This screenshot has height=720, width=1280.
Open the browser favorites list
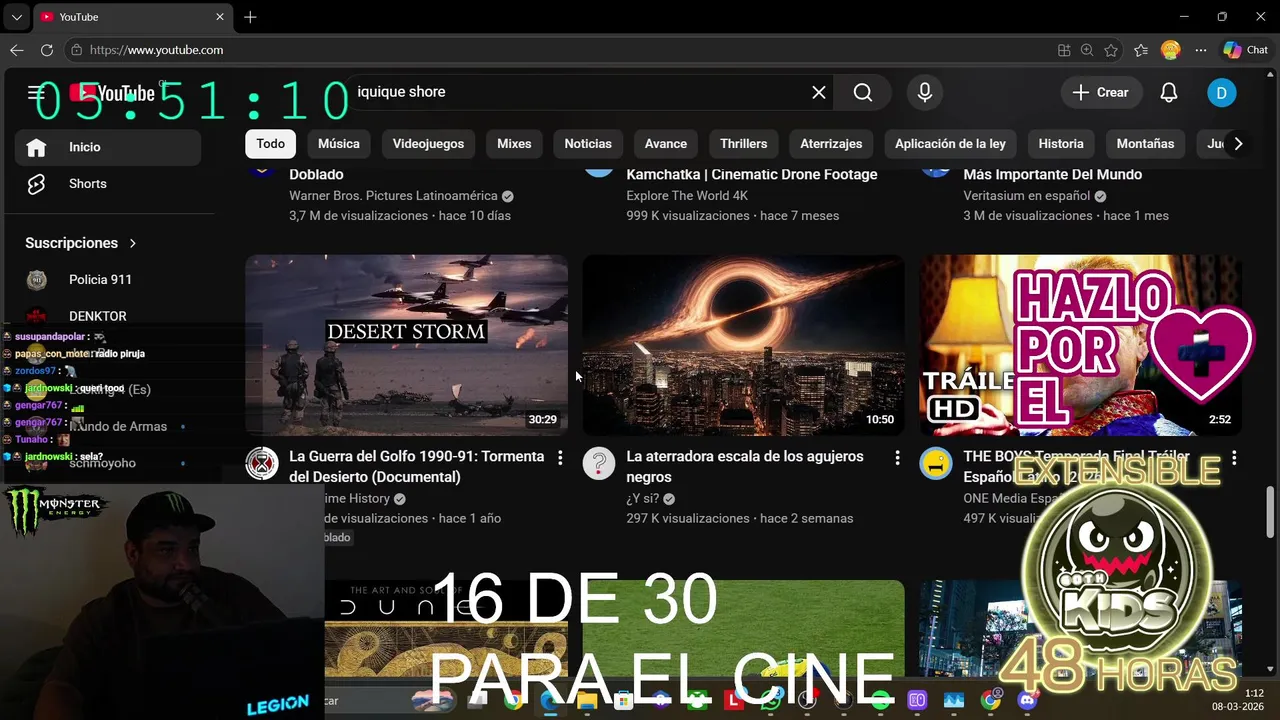tap(1141, 50)
